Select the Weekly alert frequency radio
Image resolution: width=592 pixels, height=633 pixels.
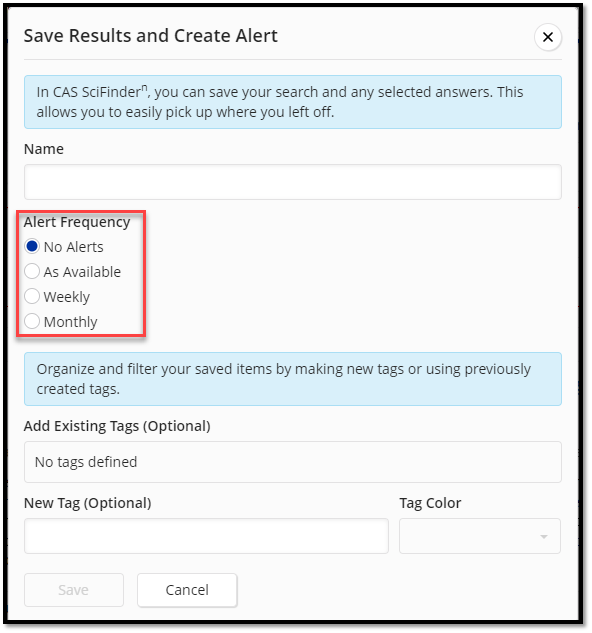pos(32,296)
